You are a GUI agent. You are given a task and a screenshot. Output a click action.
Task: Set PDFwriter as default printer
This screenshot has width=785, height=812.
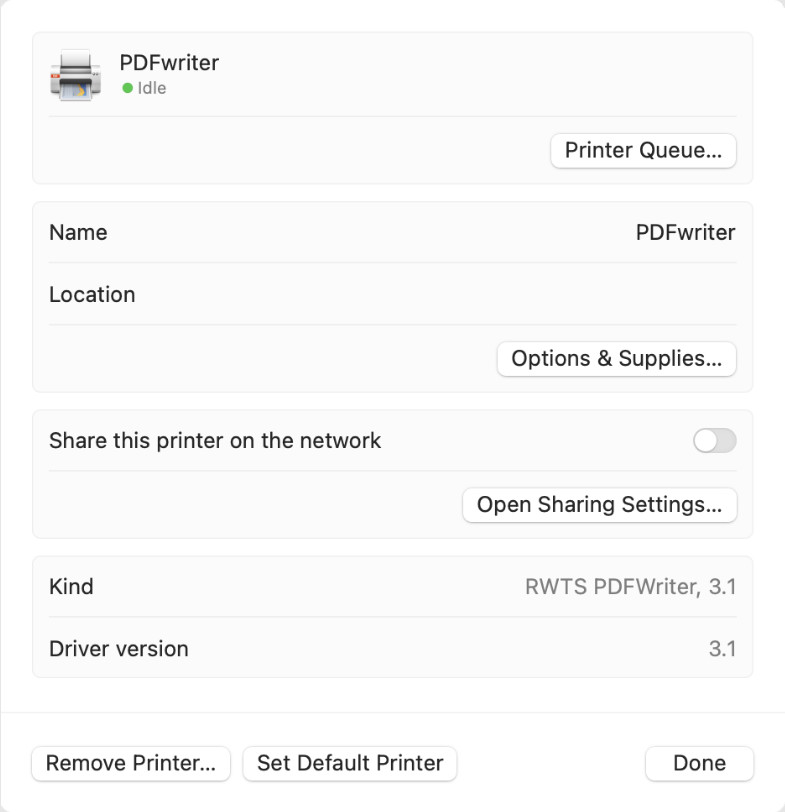(x=350, y=763)
